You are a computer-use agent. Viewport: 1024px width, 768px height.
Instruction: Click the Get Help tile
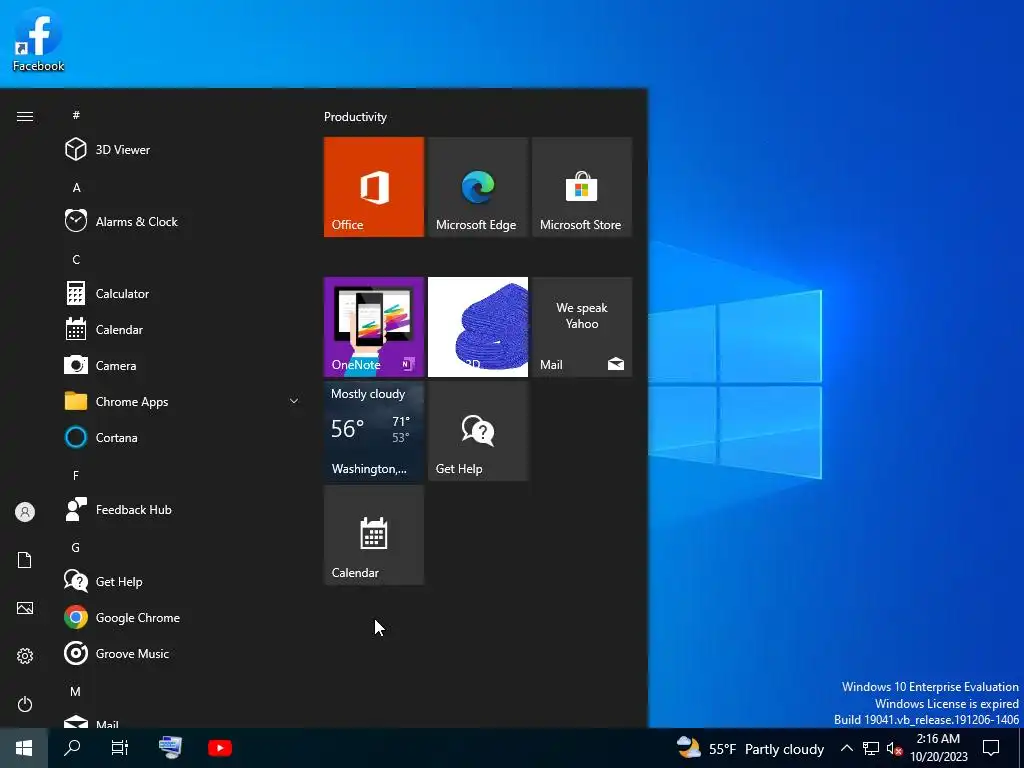tap(478, 431)
